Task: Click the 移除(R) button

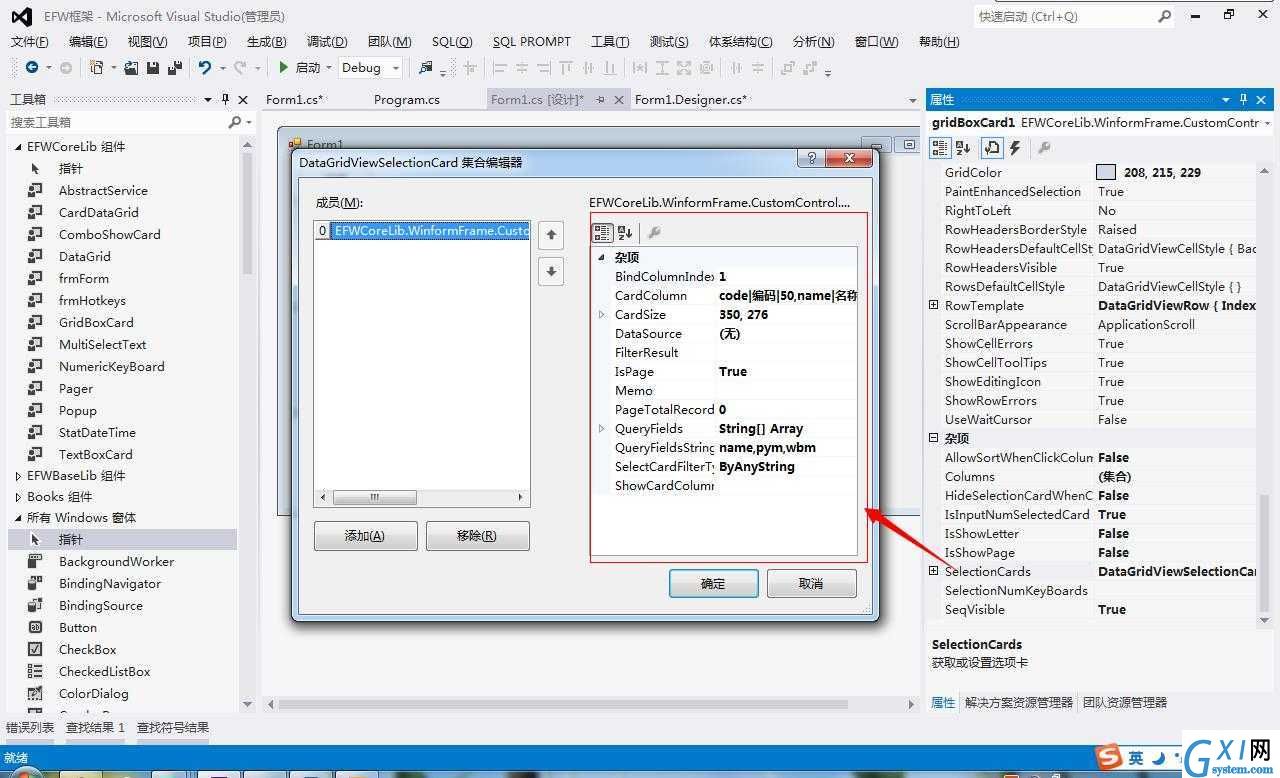Action: [x=477, y=536]
